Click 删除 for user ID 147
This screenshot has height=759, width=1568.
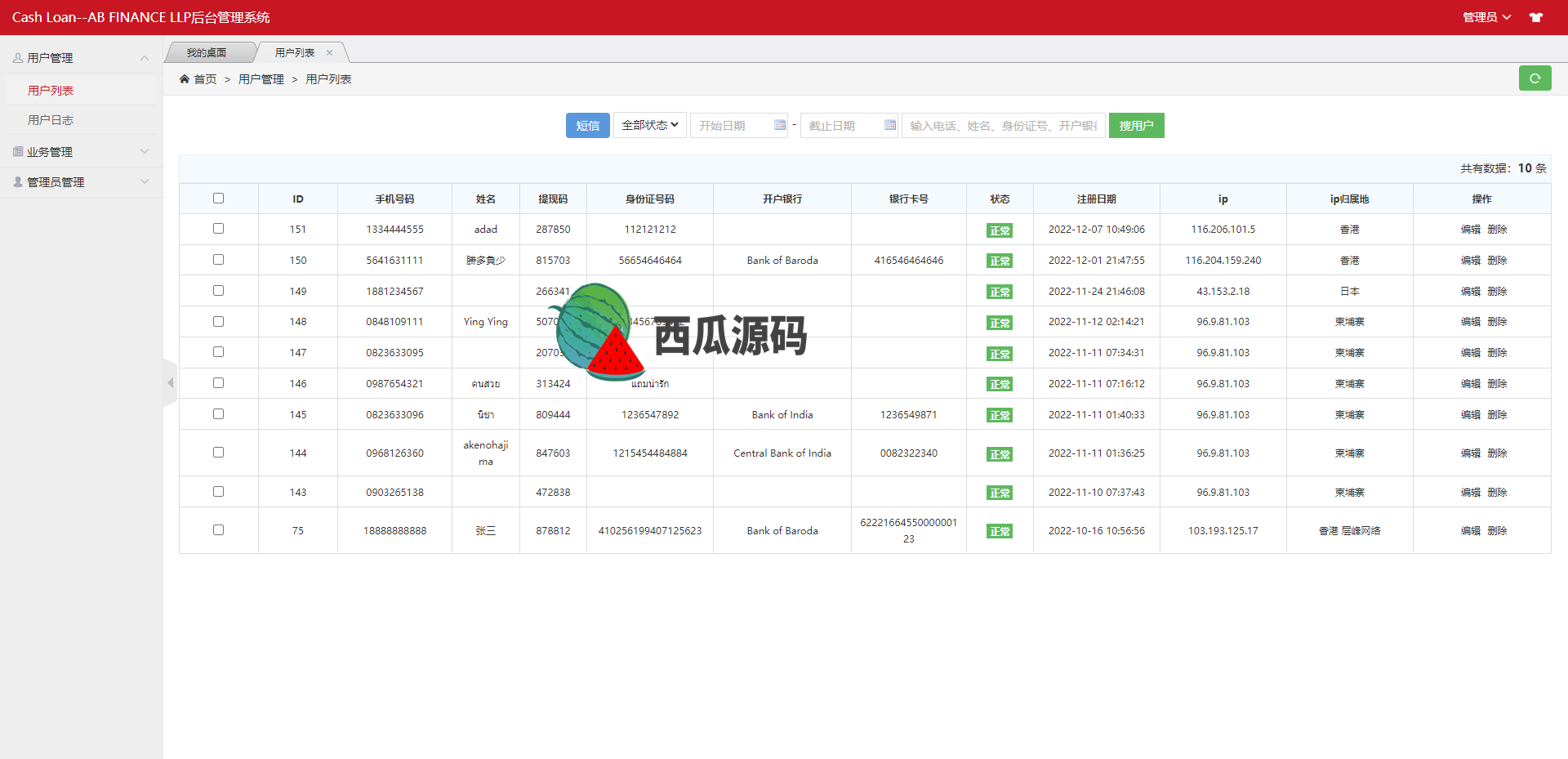coord(1497,353)
